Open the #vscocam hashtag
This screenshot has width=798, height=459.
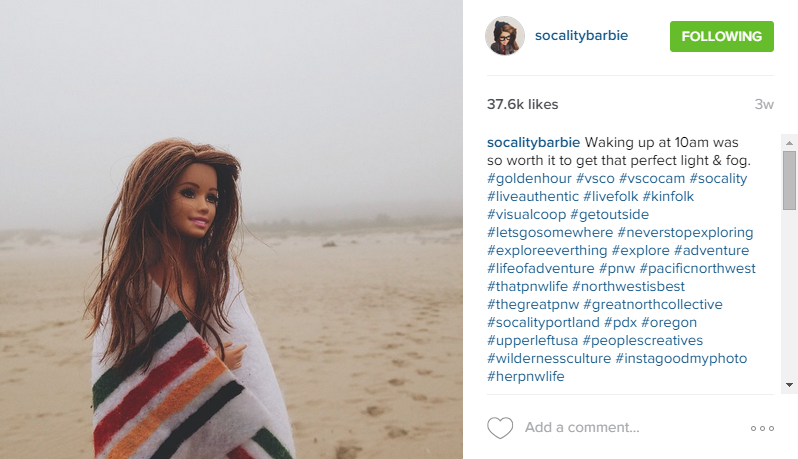coord(652,179)
